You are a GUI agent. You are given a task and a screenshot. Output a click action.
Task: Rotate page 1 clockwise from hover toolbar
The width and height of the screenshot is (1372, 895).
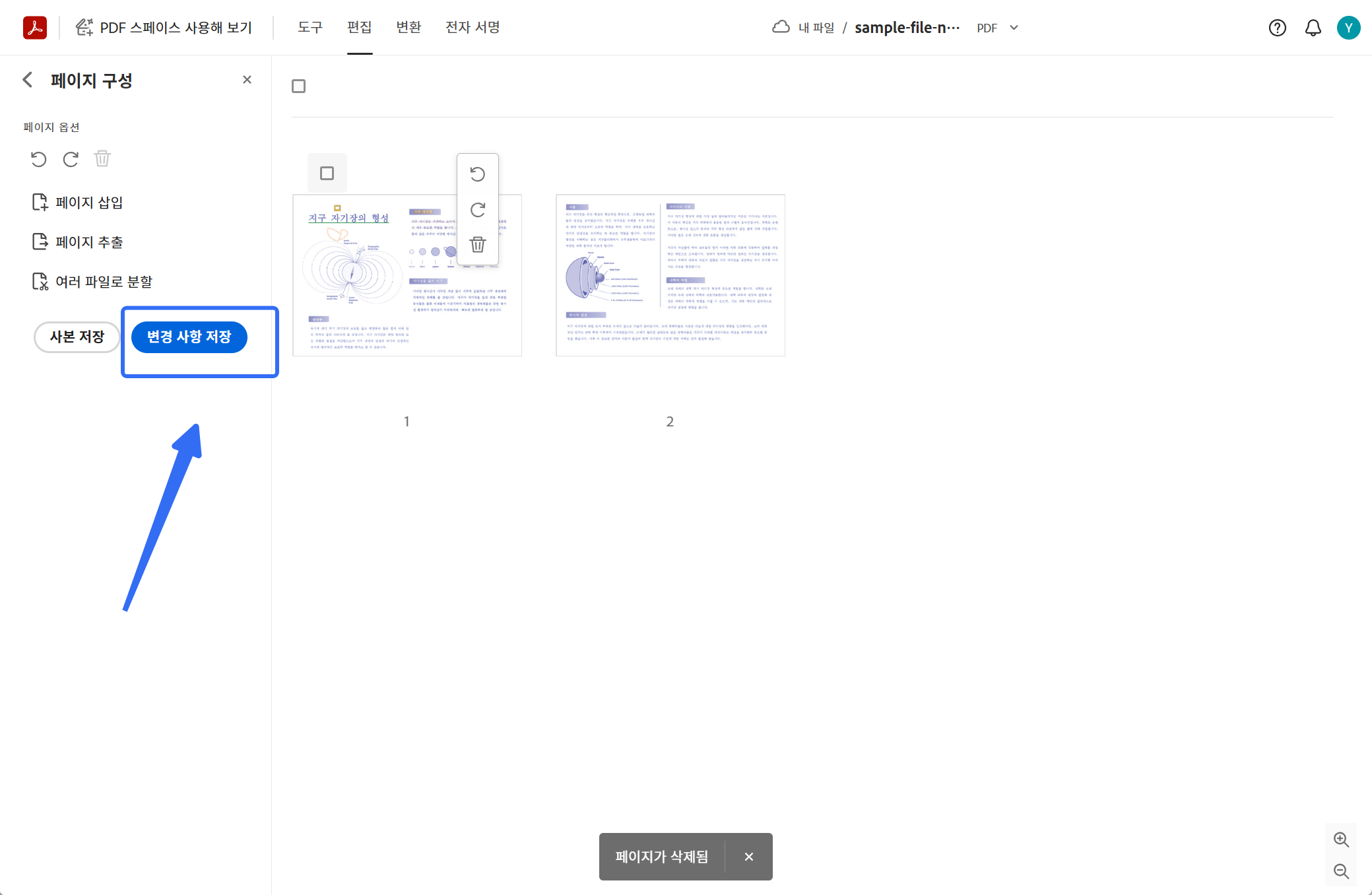click(x=478, y=210)
